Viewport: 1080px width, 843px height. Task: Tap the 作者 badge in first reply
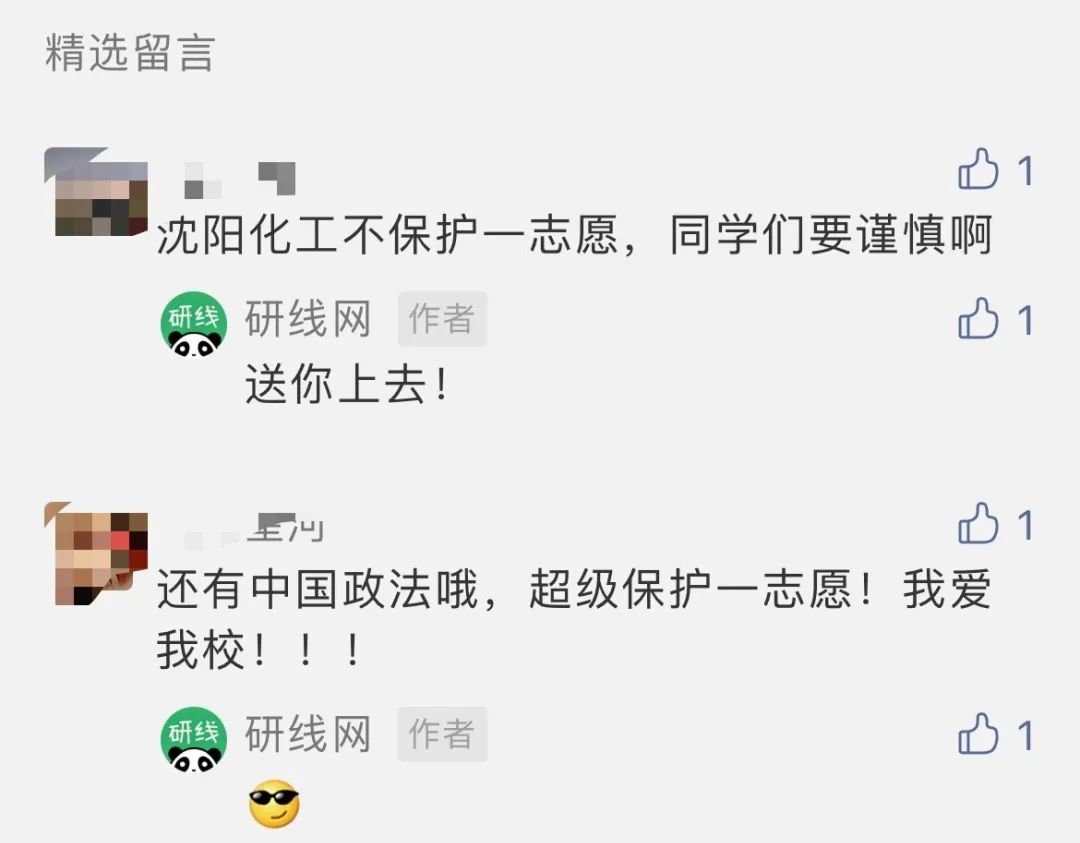pos(442,319)
